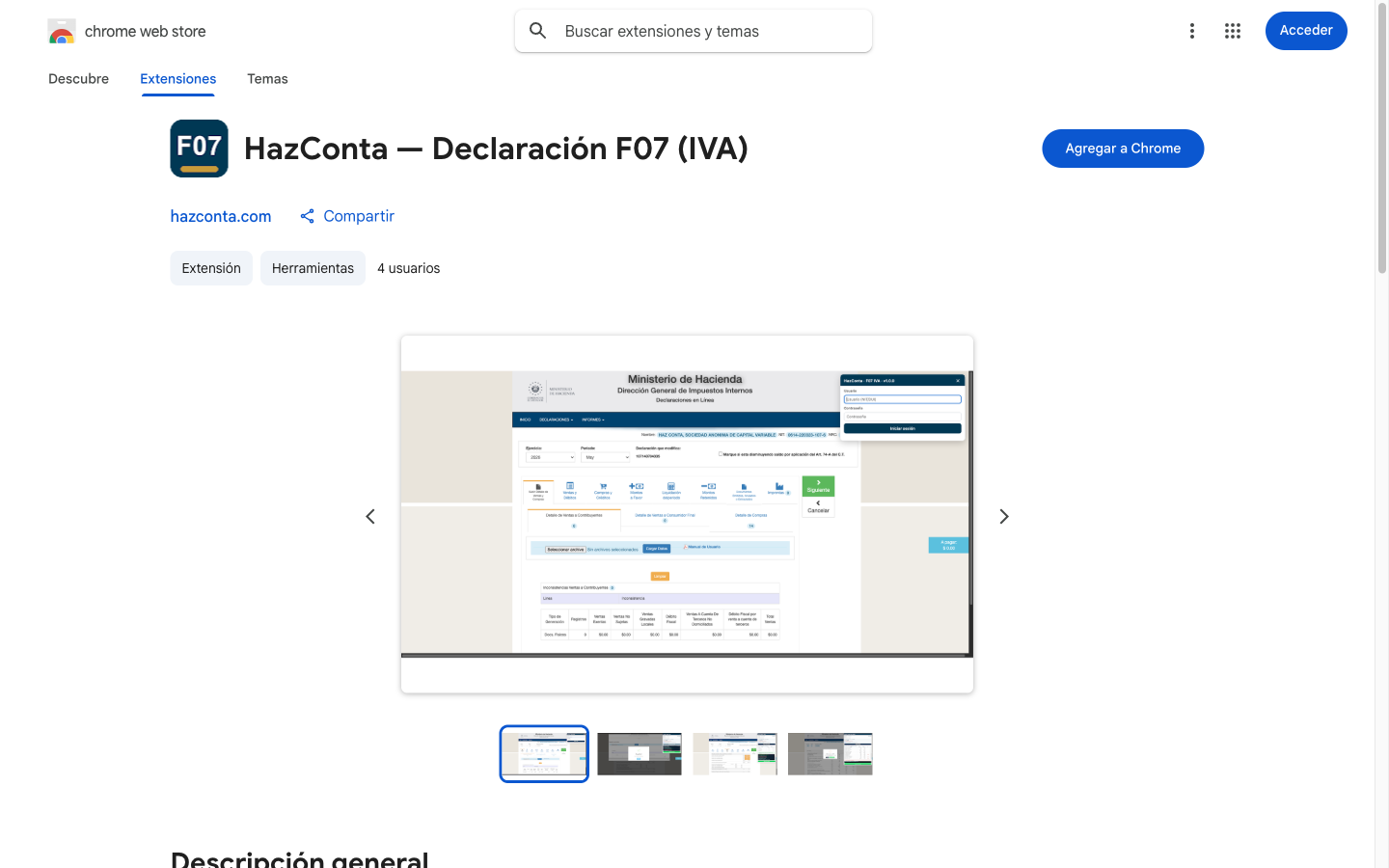
Task: Click the 4 usuarios text
Action: 409,268
